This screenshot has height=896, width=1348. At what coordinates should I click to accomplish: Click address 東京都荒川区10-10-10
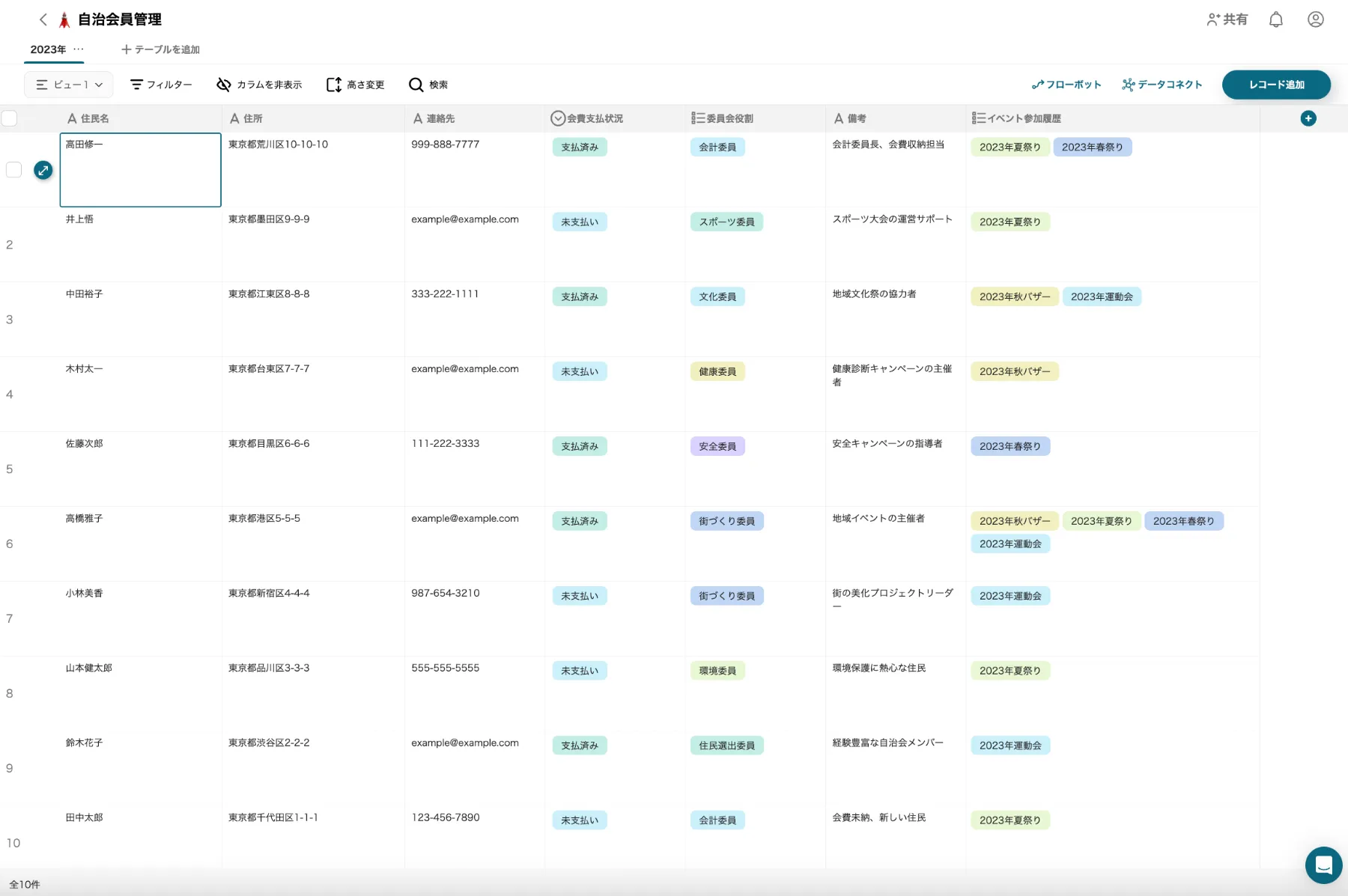point(278,144)
